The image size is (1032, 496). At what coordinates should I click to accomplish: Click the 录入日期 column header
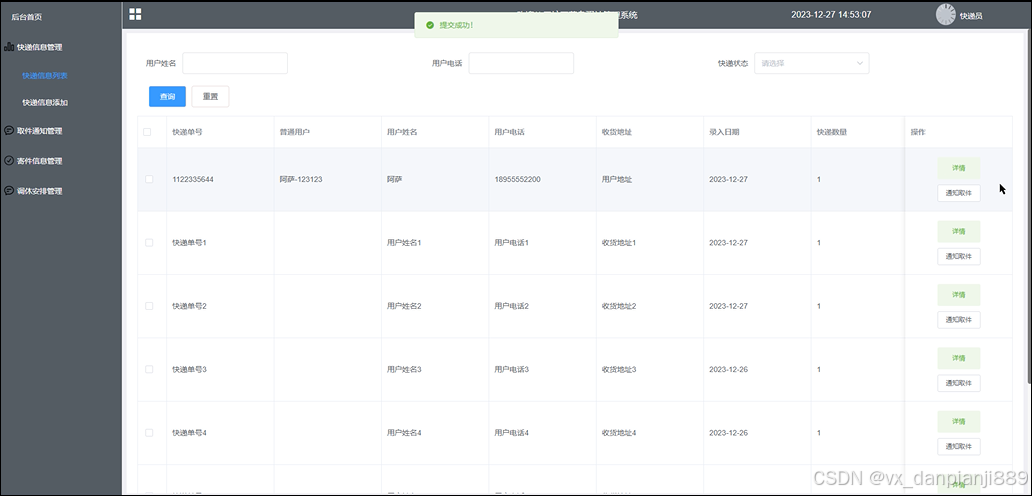pyautogui.click(x=724, y=132)
